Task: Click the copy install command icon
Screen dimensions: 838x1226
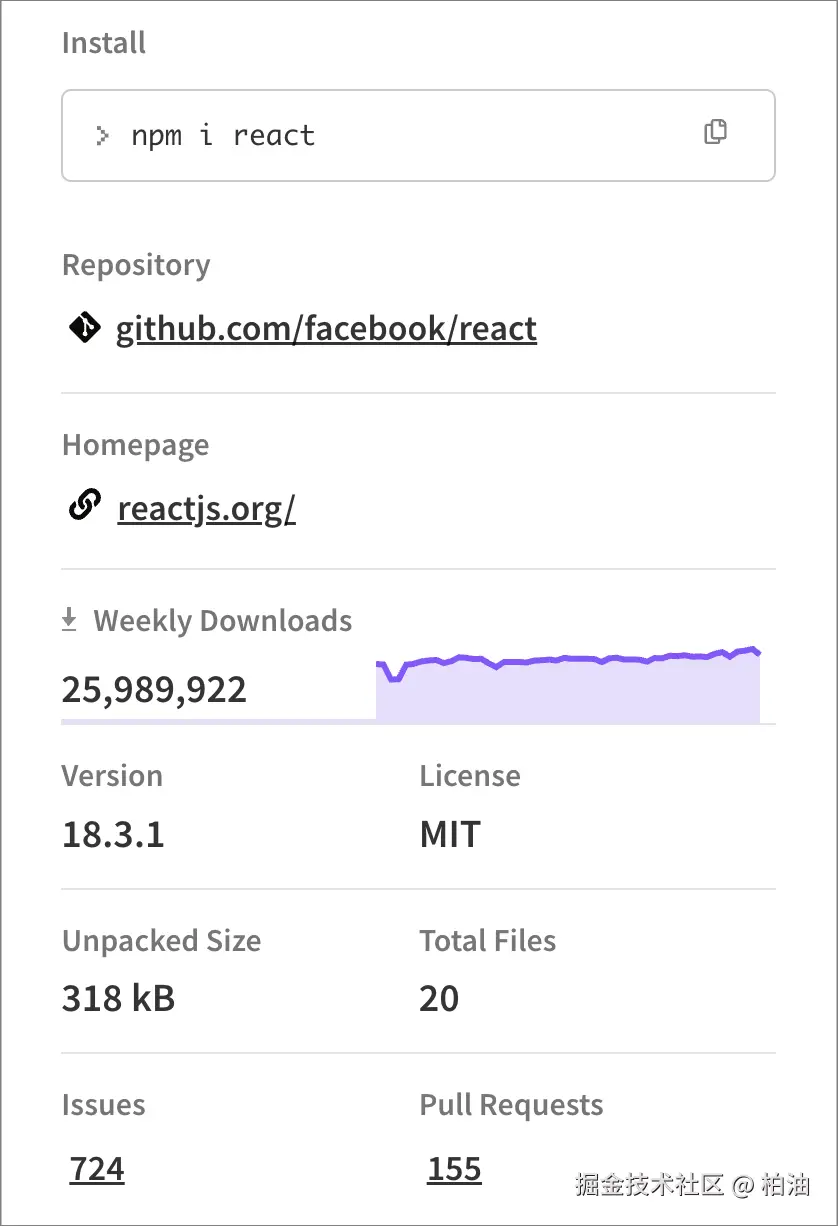Action: tap(715, 132)
